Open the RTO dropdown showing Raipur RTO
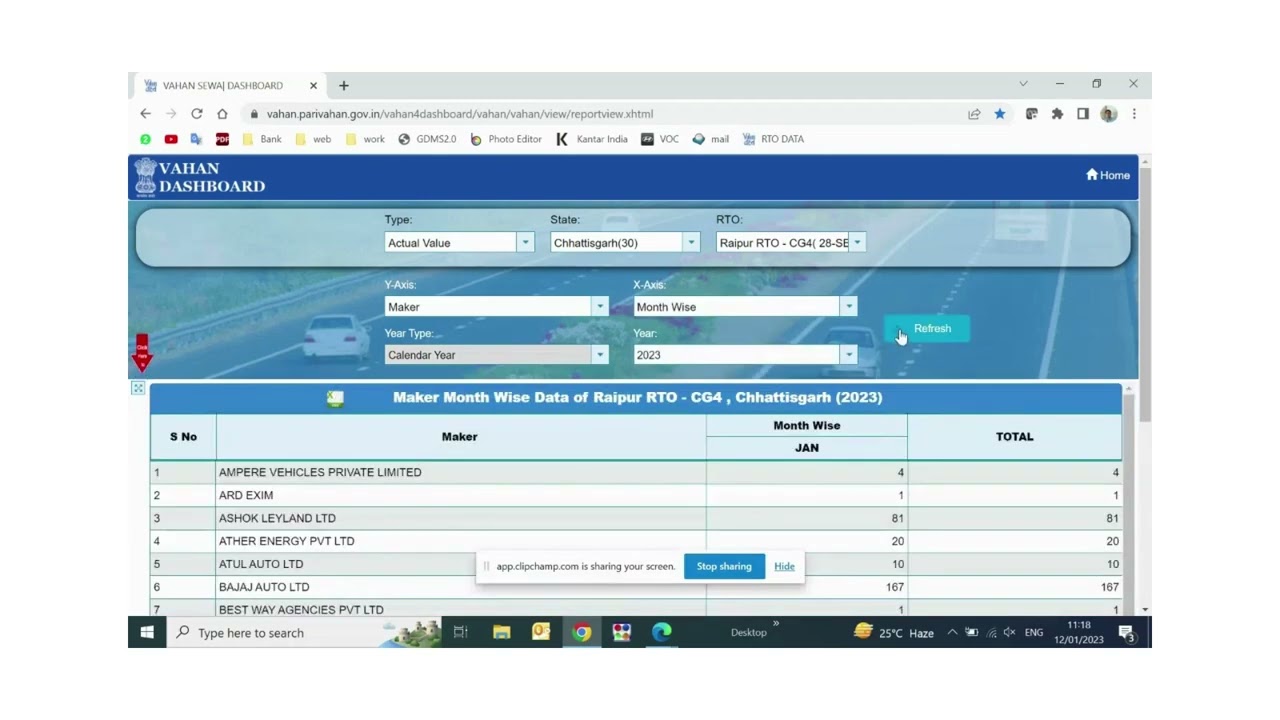 click(791, 243)
